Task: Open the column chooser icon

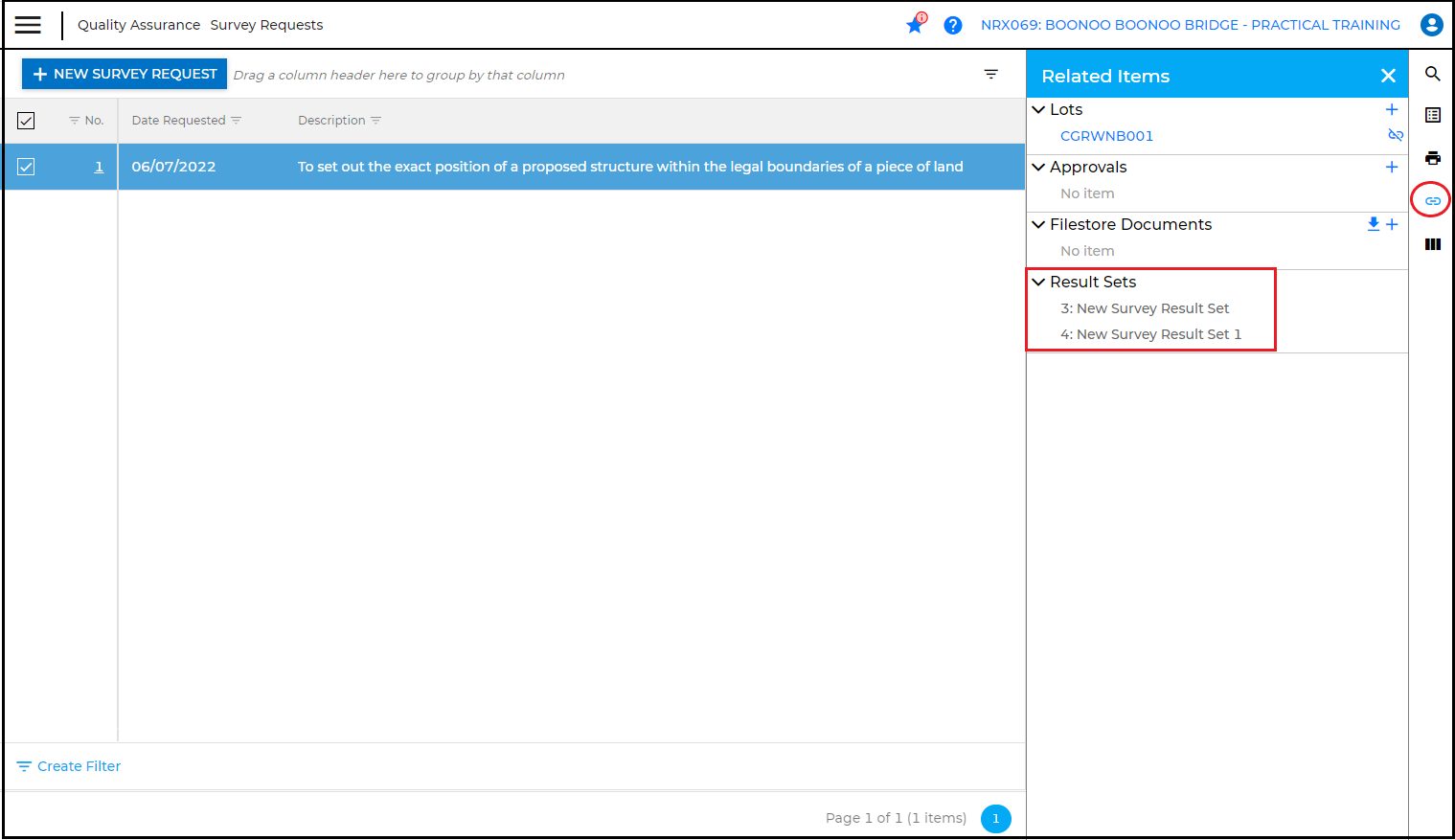Action: (x=1432, y=244)
